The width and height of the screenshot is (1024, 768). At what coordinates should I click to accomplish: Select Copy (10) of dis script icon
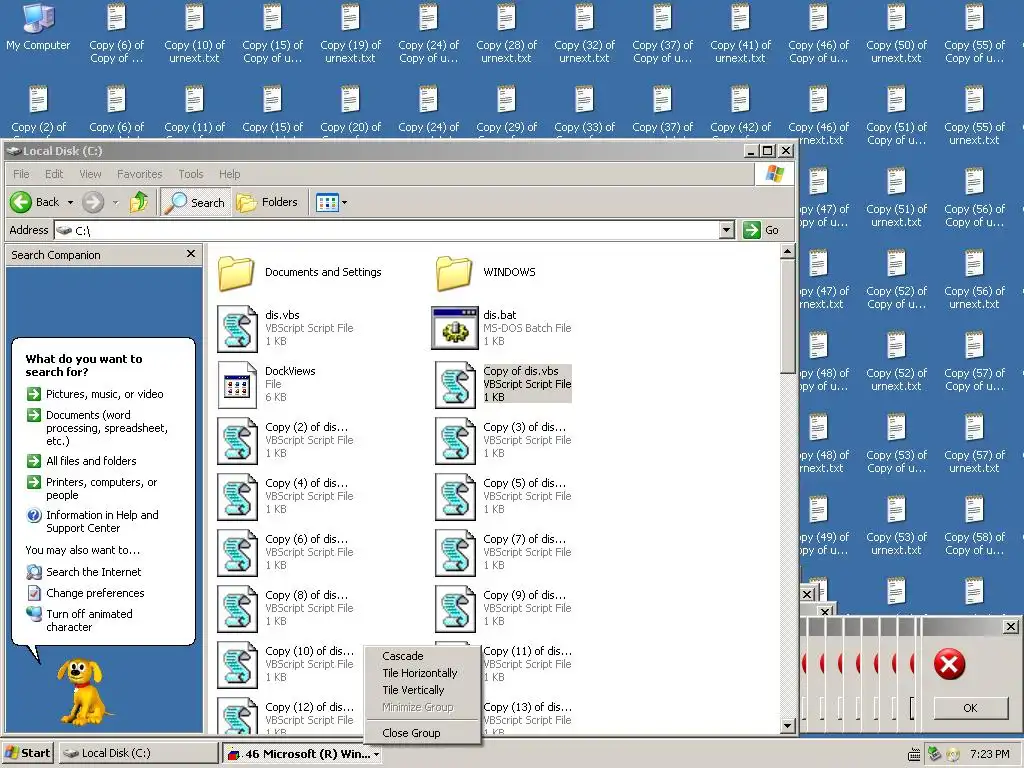237,665
